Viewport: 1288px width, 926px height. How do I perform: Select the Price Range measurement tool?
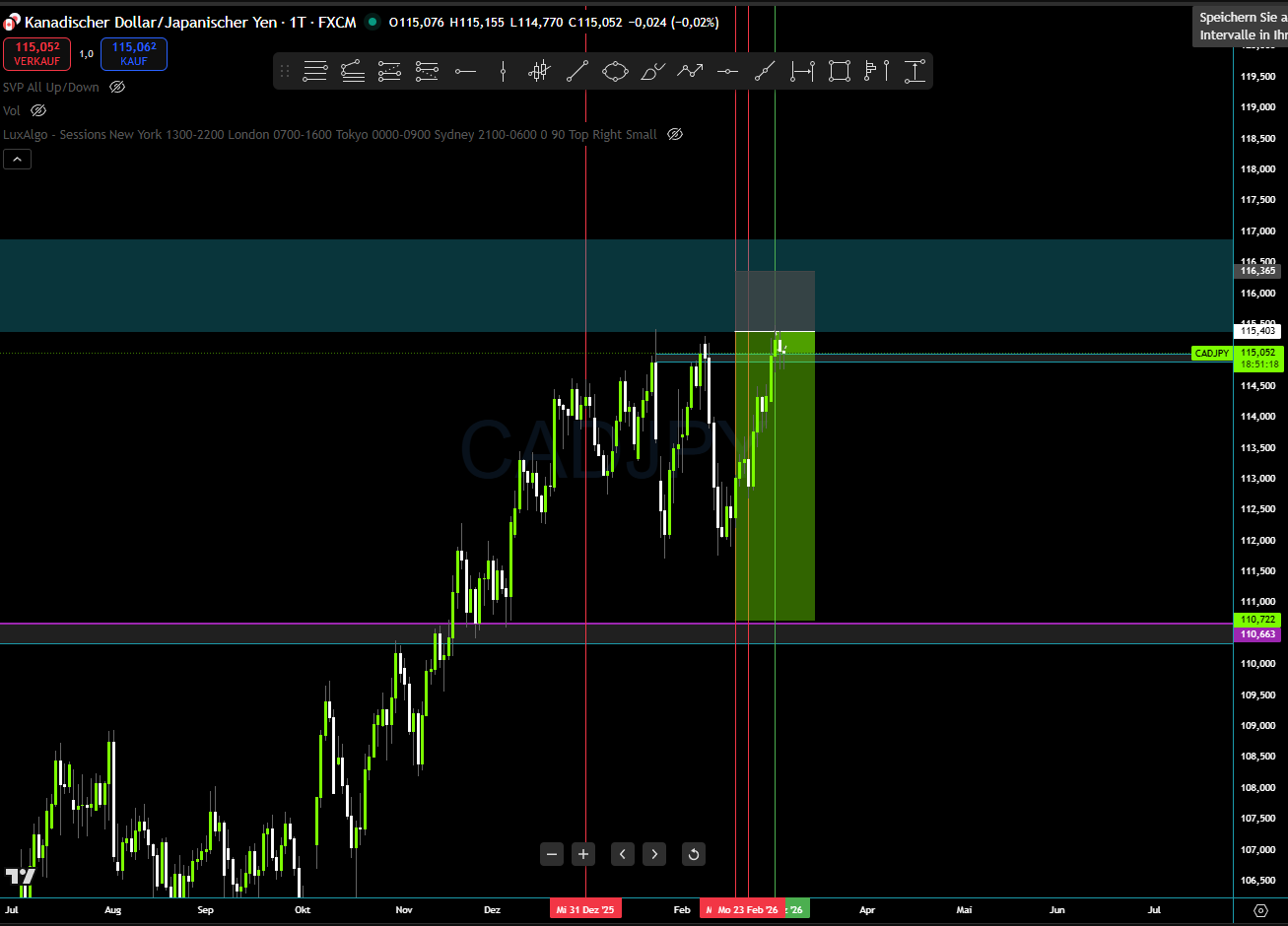pyautogui.click(x=915, y=71)
